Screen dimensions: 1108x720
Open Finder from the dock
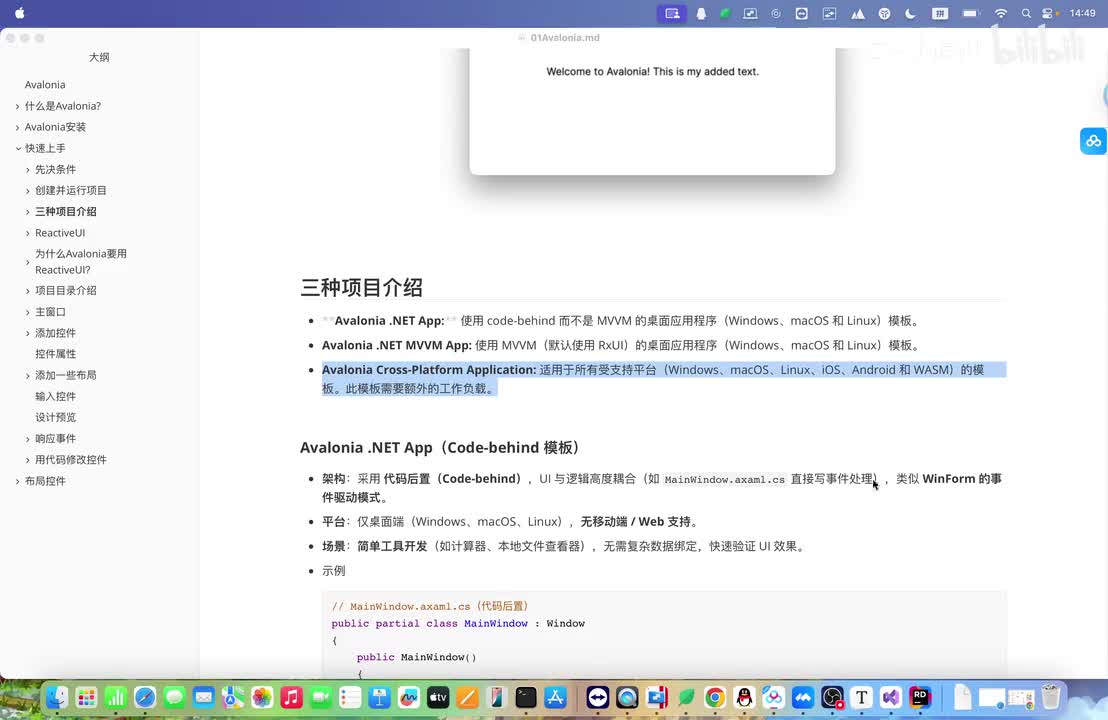click(57, 698)
